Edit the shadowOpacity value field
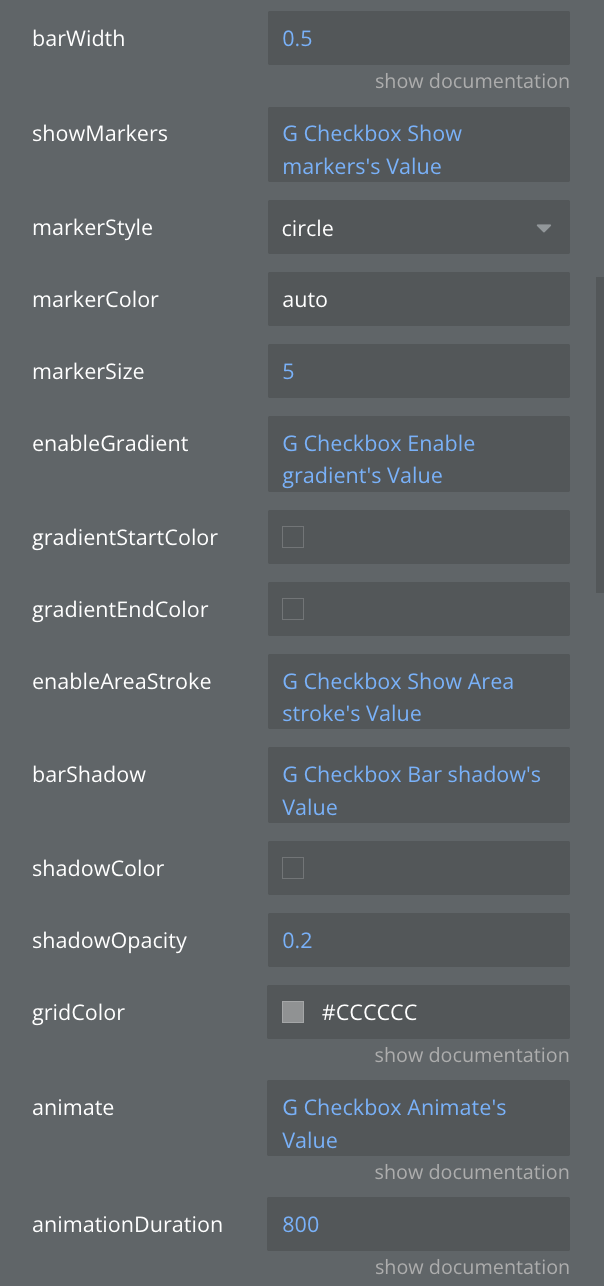The height and width of the screenshot is (1286, 604). pyautogui.click(x=418, y=941)
